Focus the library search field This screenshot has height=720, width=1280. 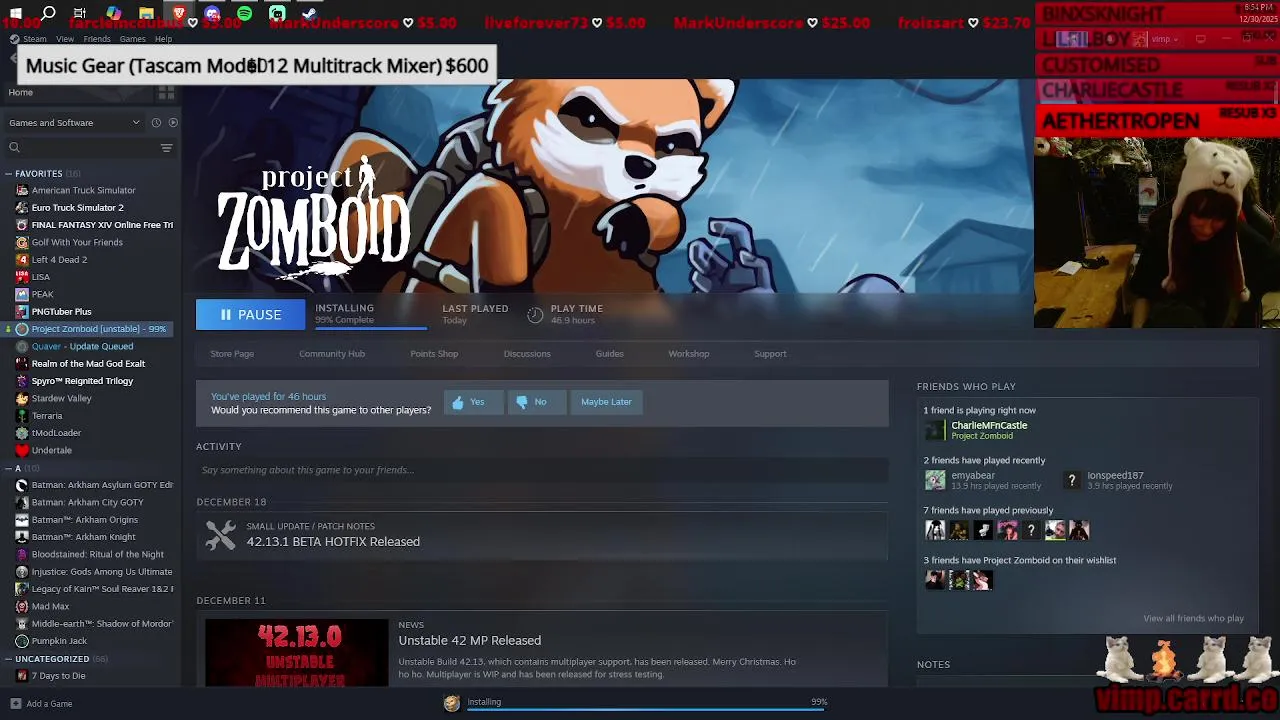(x=80, y=148)
